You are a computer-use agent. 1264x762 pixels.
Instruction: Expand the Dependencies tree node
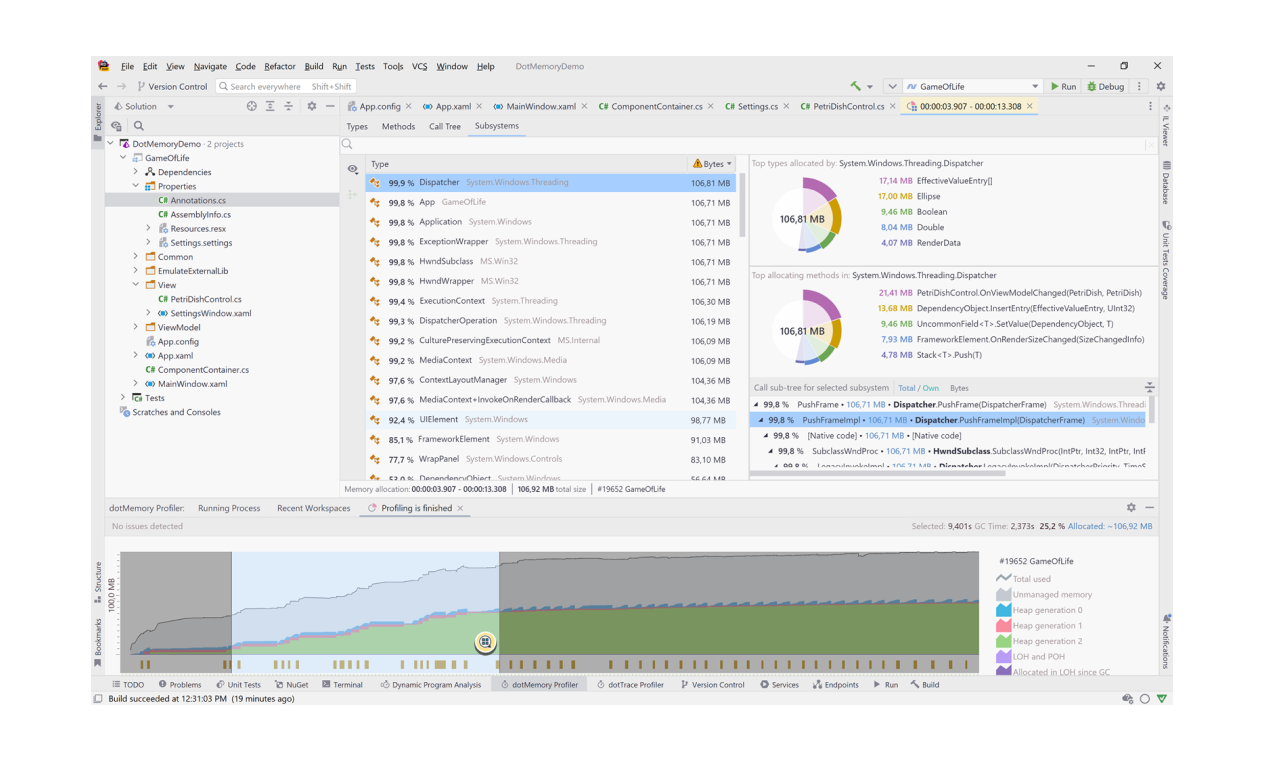coord(136,172)
